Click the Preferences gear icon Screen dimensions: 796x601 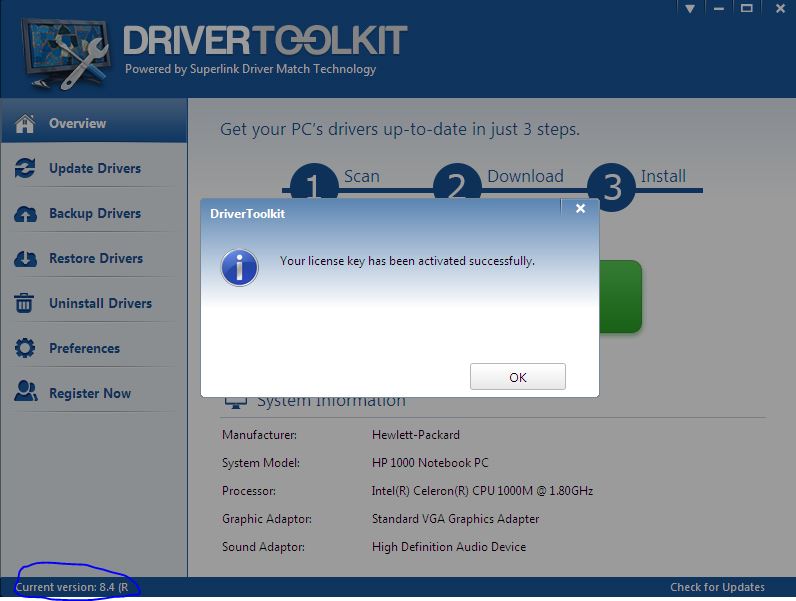25,348
